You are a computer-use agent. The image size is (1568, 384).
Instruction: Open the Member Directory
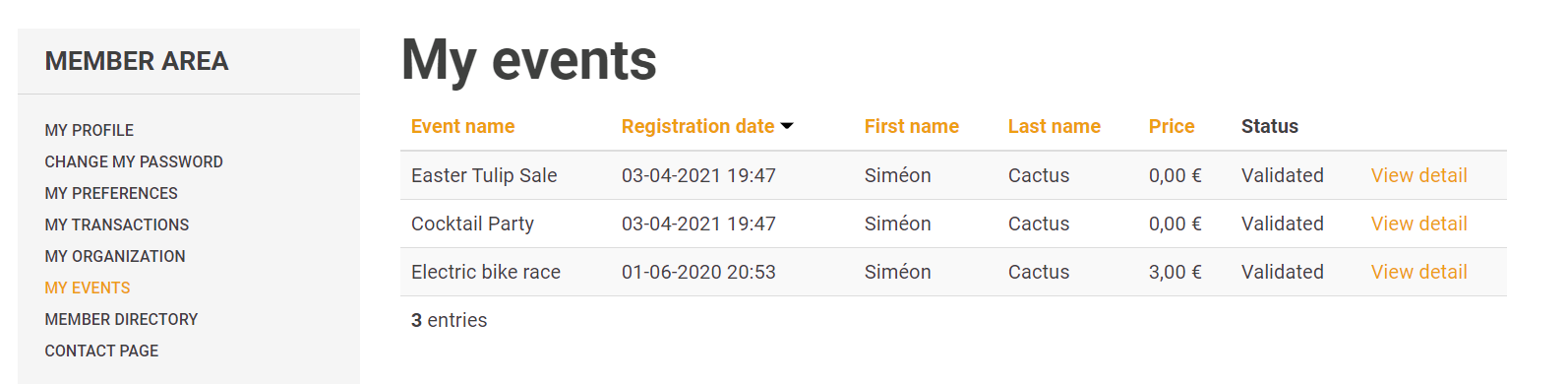pyautogui.click(x=121, y=319)
